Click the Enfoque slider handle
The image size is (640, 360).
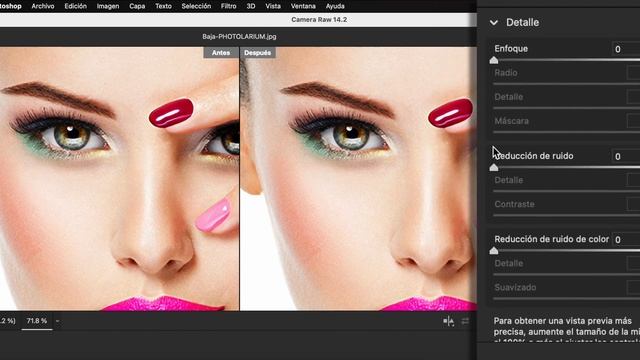(x=494, y=60)
